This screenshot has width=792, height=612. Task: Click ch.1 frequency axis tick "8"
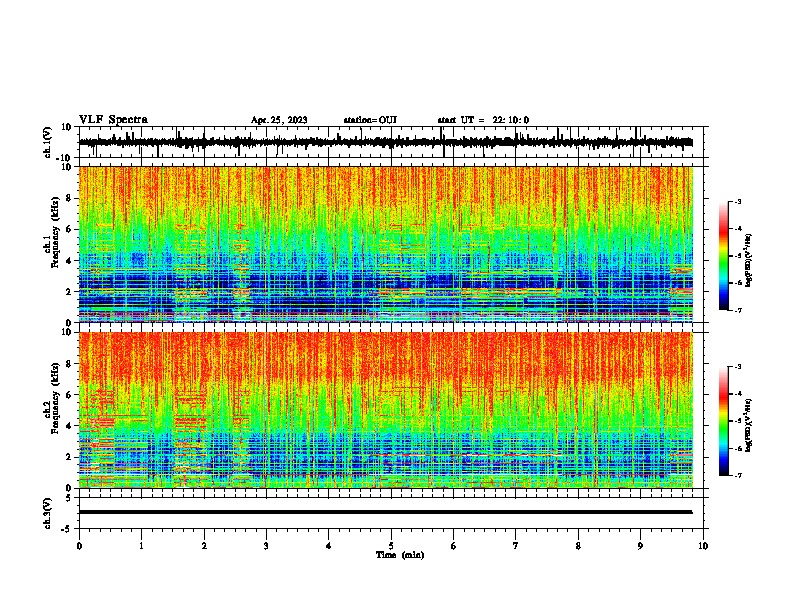click(x=69, y=198)
